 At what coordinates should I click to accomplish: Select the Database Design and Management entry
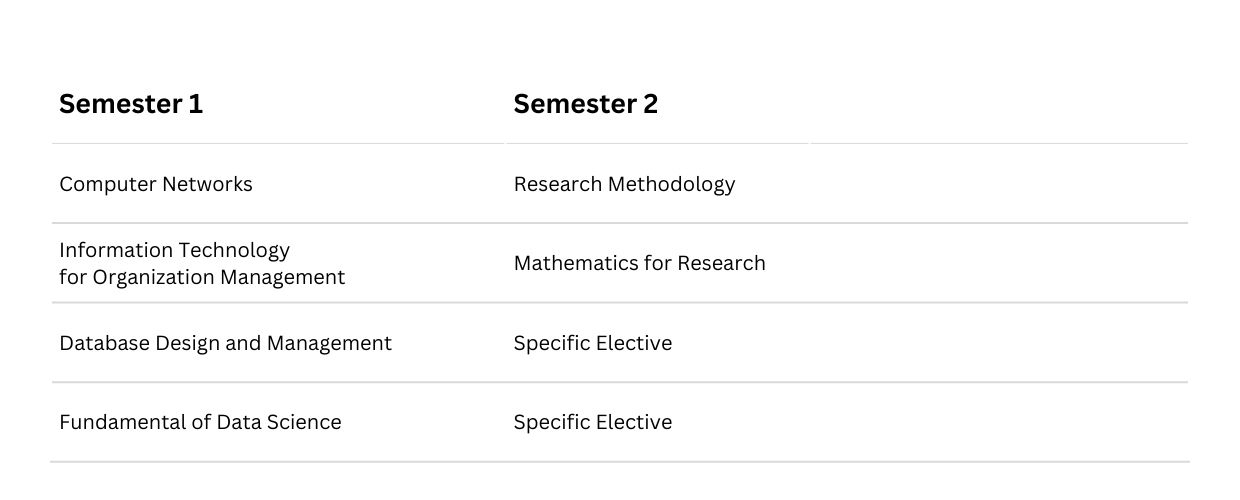225,343
